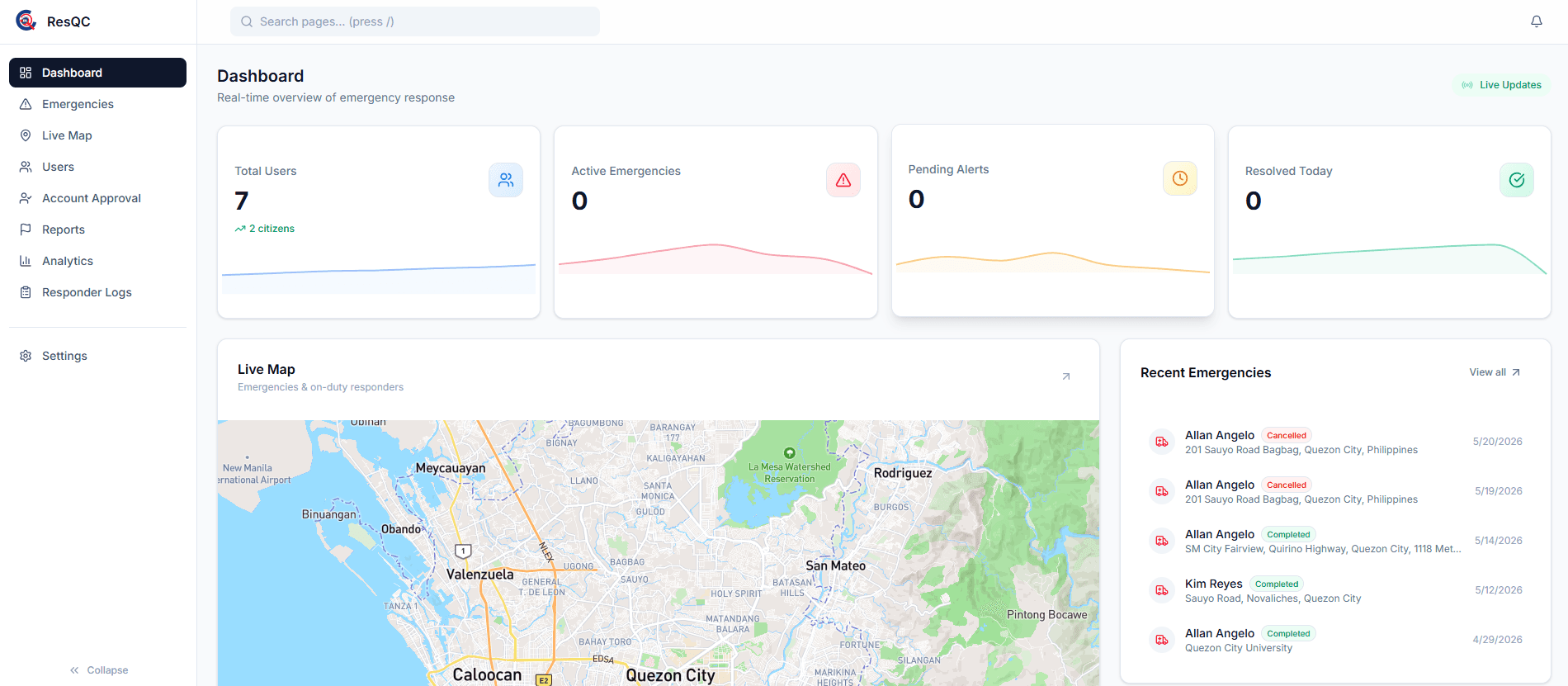Click the search magnifier icon
1568x686 pixels.
(247, 21)
